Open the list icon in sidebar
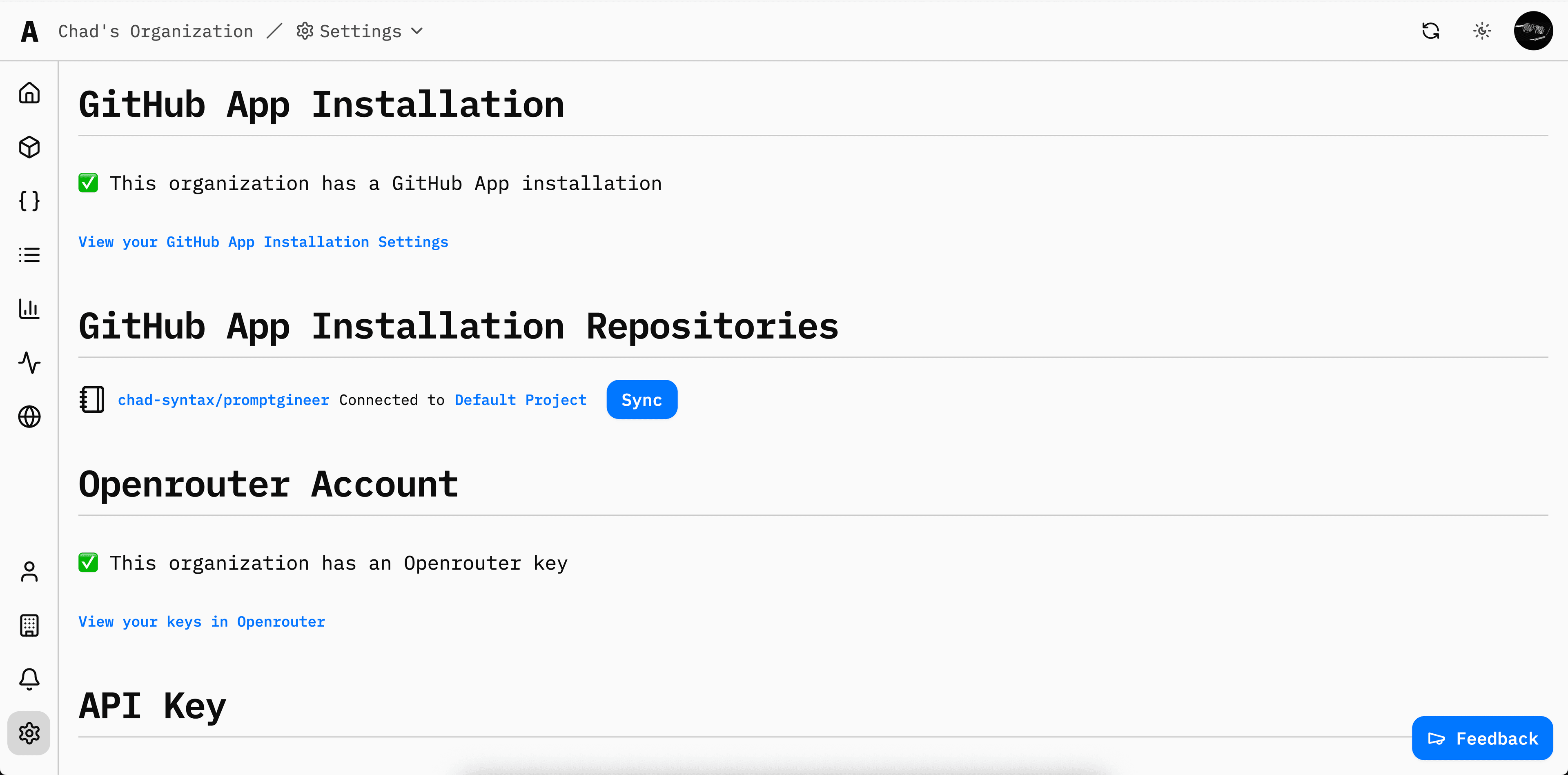The height and width of the screenshot is (775, 1568). pyautogui.click(x=29, y=255)
